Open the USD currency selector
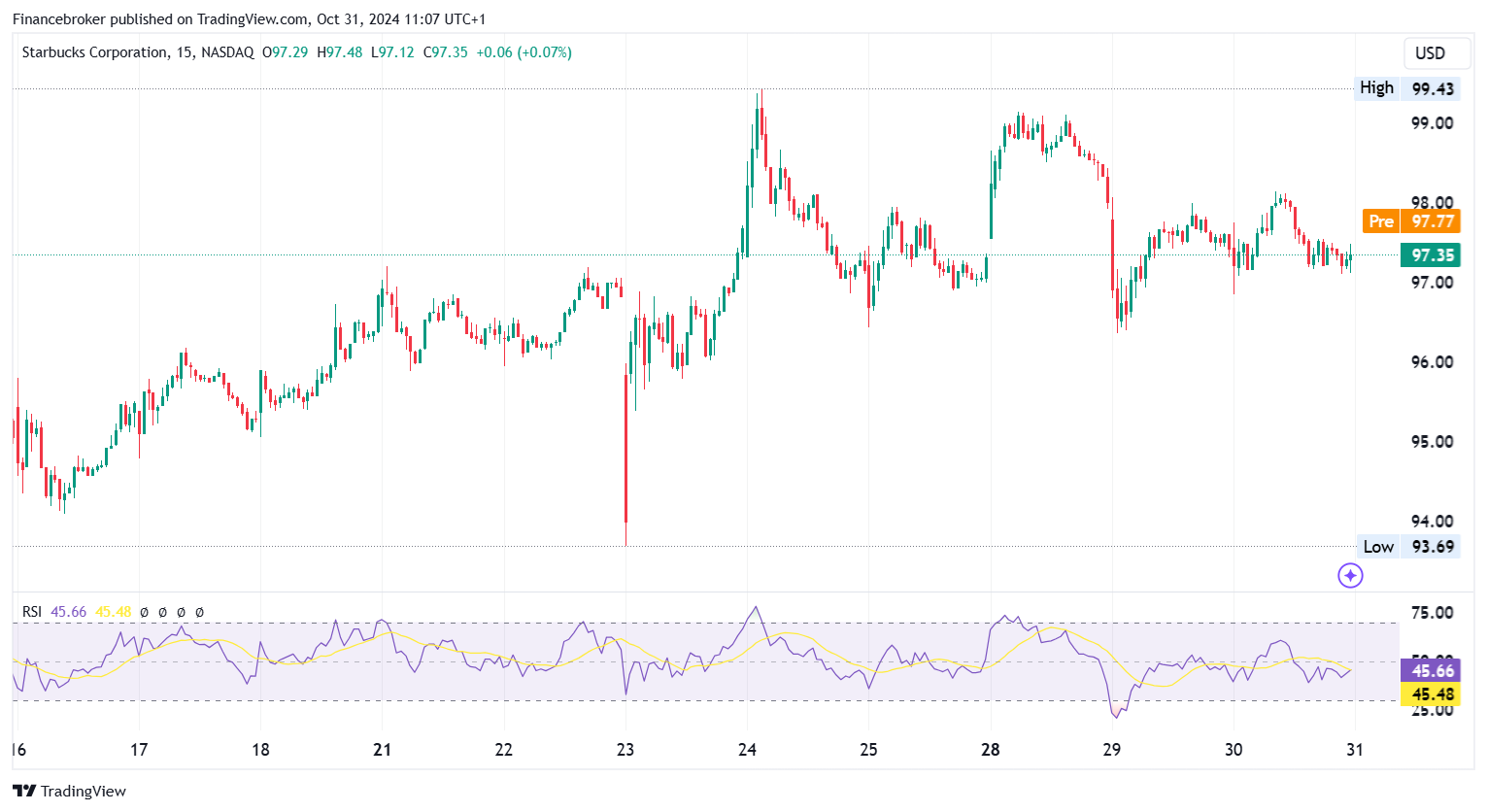 point(1430,53)
